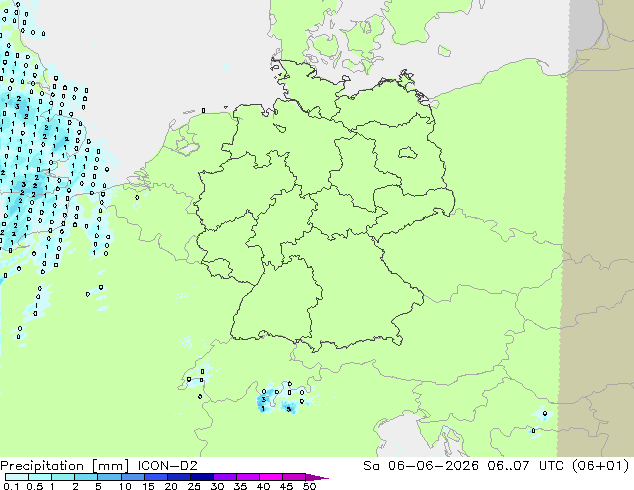Pick the 15–20 mm legend color box

[x=155, y=477]
